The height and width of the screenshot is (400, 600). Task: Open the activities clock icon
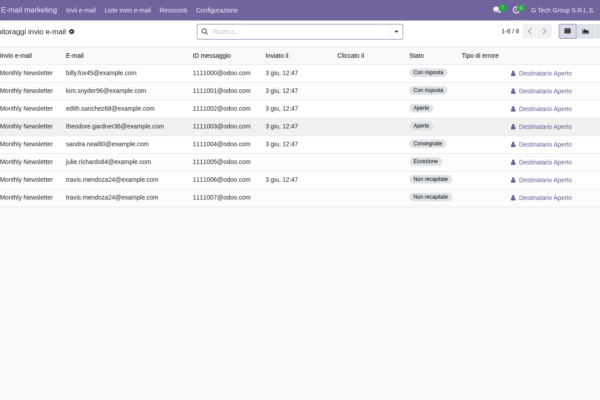click(x=516, y=10)
